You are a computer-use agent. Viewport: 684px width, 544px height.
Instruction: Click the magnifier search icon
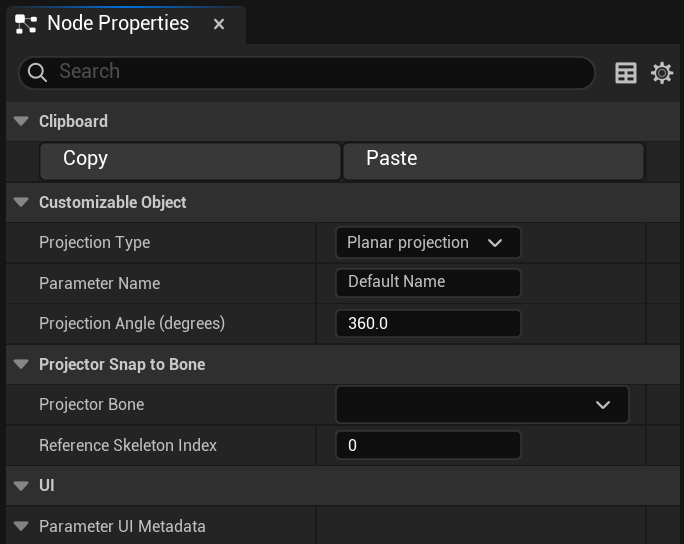37,72
